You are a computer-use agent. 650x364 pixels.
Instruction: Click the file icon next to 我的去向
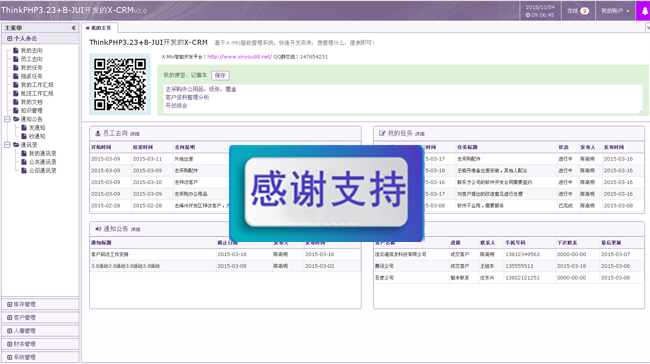[x=16, y=51]
